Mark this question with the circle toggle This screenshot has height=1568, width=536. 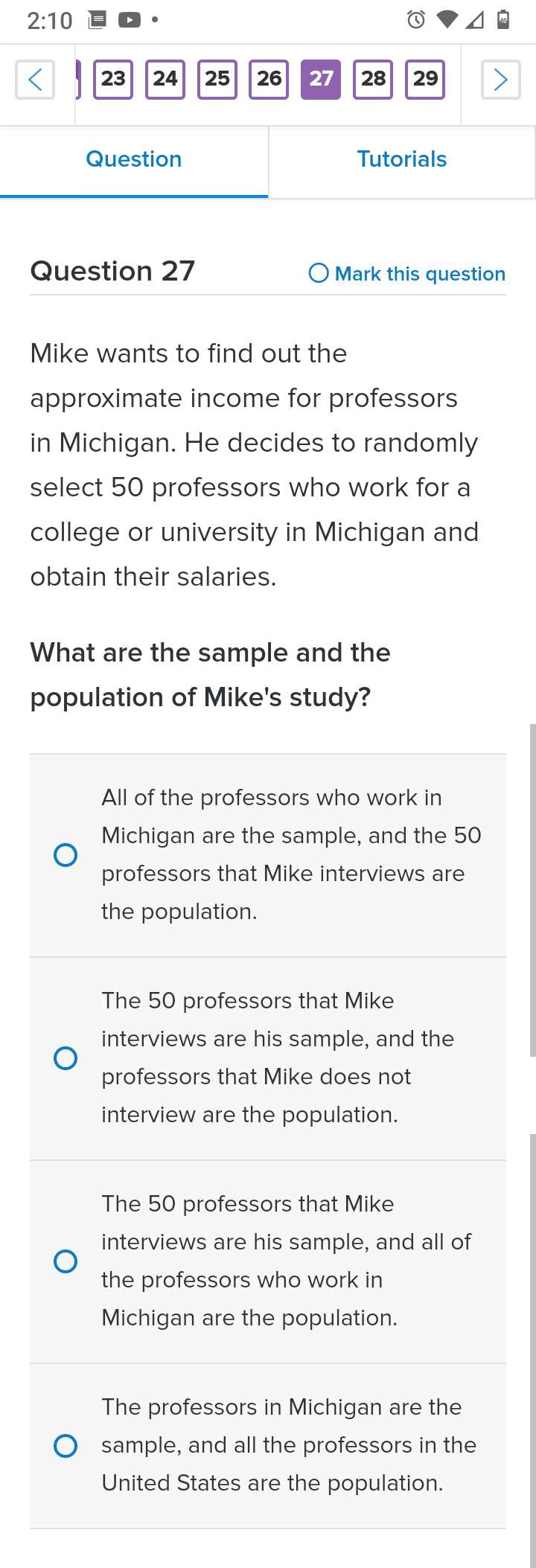pyautogui.click(x=319, y=273)
